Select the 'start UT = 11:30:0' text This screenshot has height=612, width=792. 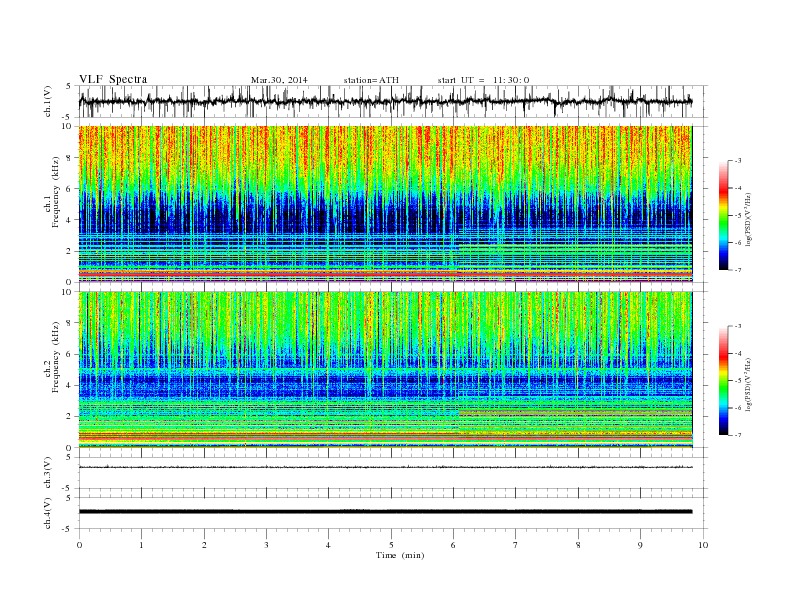[483, 80]
